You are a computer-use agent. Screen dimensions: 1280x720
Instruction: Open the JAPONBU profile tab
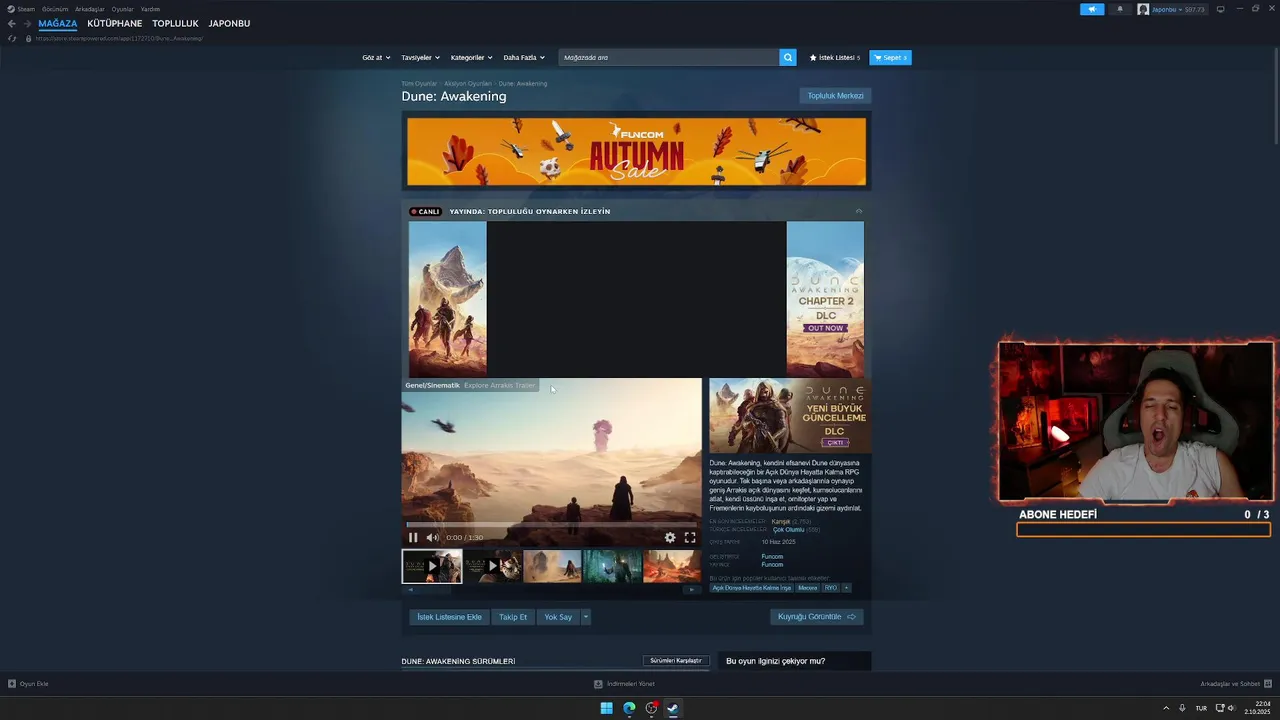point(229,23)
